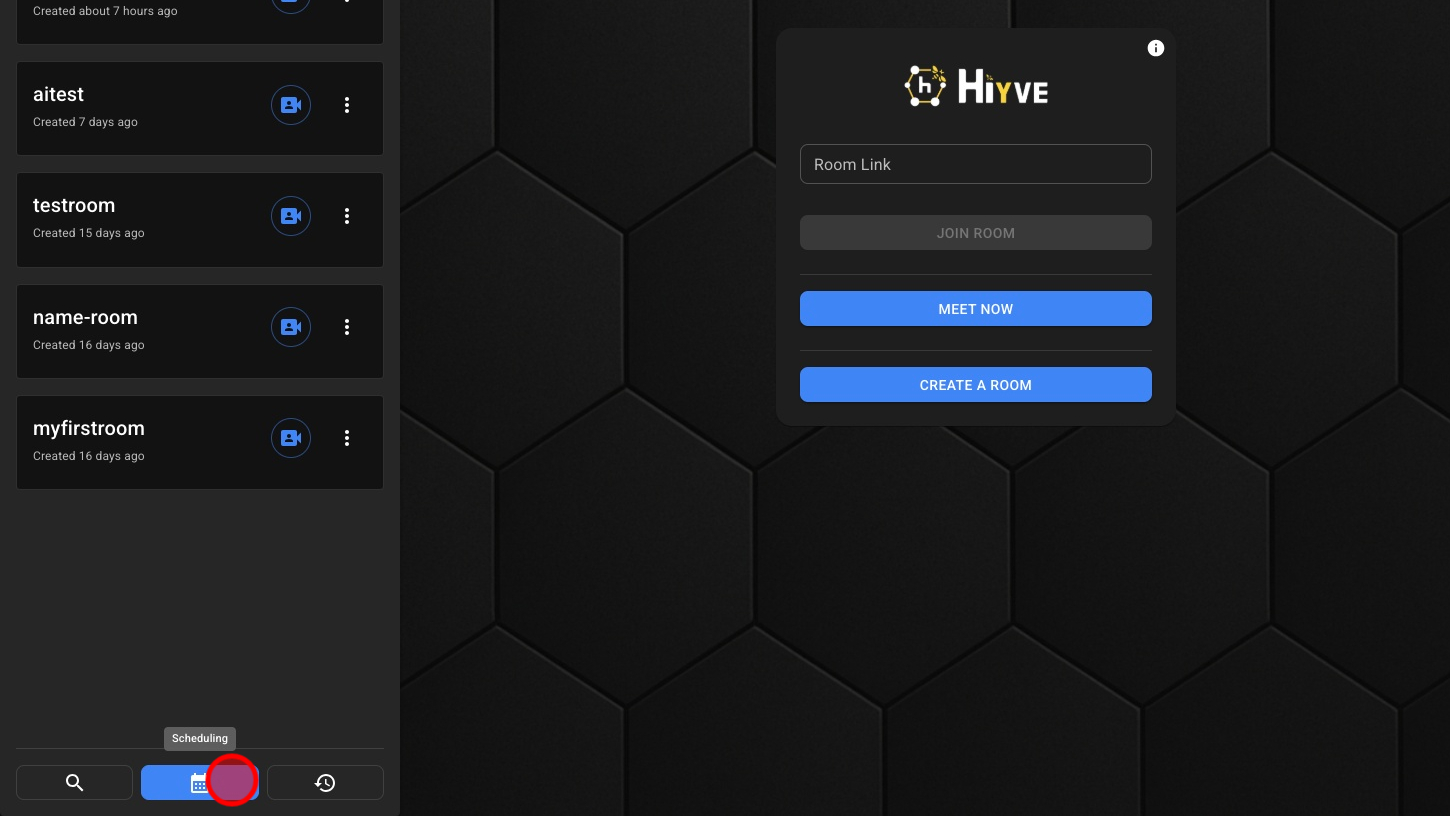Open more options for myfirstroom

click(x=347, y=438)
